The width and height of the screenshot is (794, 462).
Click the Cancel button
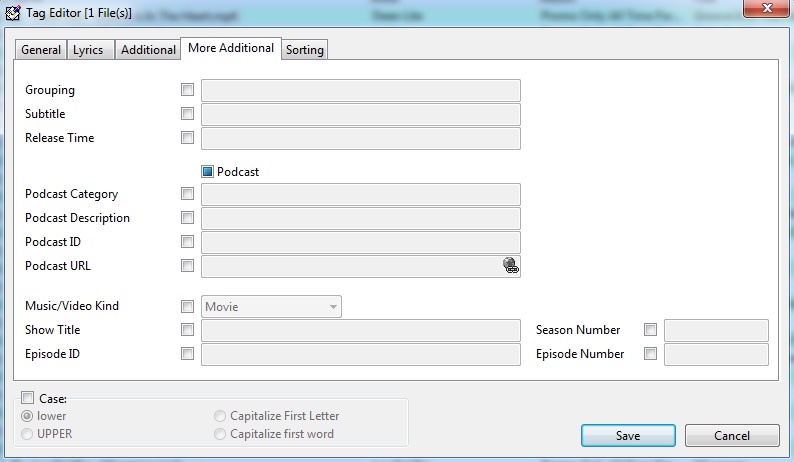pyautogui.click(x=732, y=436)
